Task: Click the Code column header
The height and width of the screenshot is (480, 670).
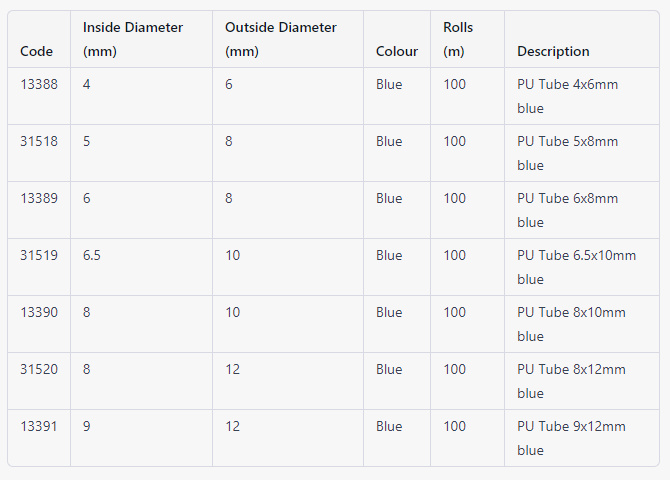Action: coord(36,51)
